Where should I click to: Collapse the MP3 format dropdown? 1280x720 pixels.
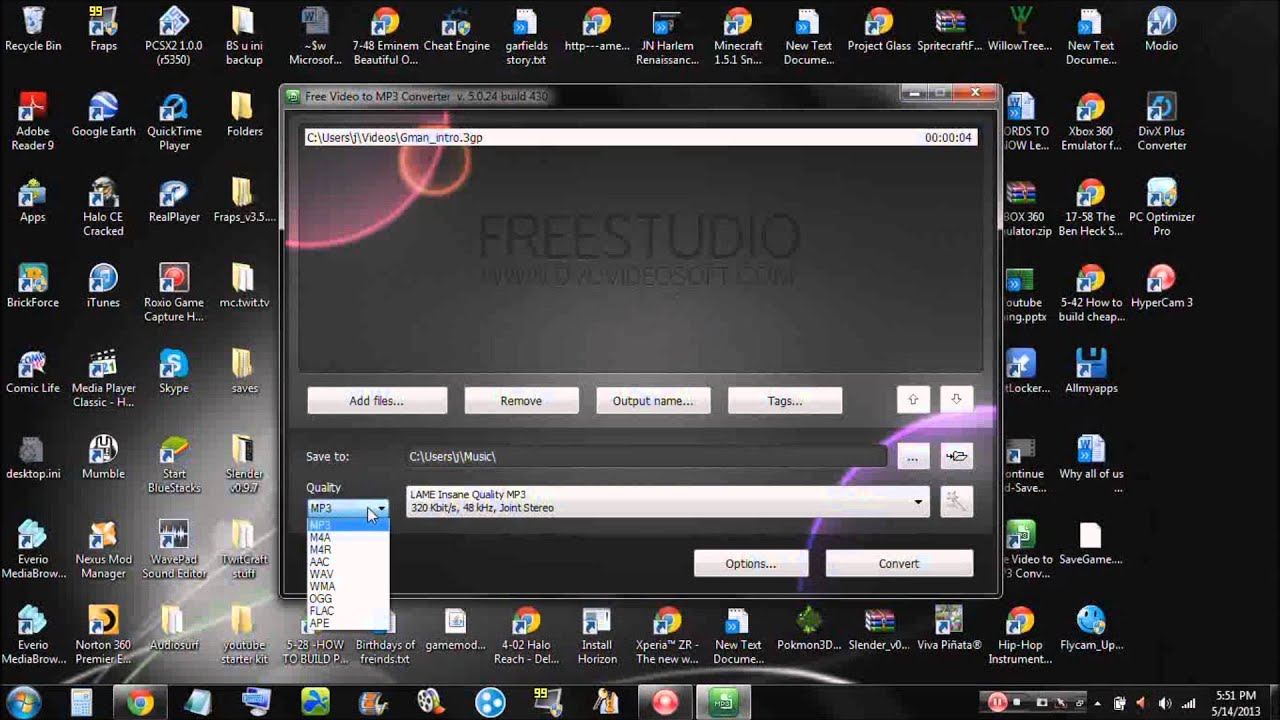coord(381,509)
